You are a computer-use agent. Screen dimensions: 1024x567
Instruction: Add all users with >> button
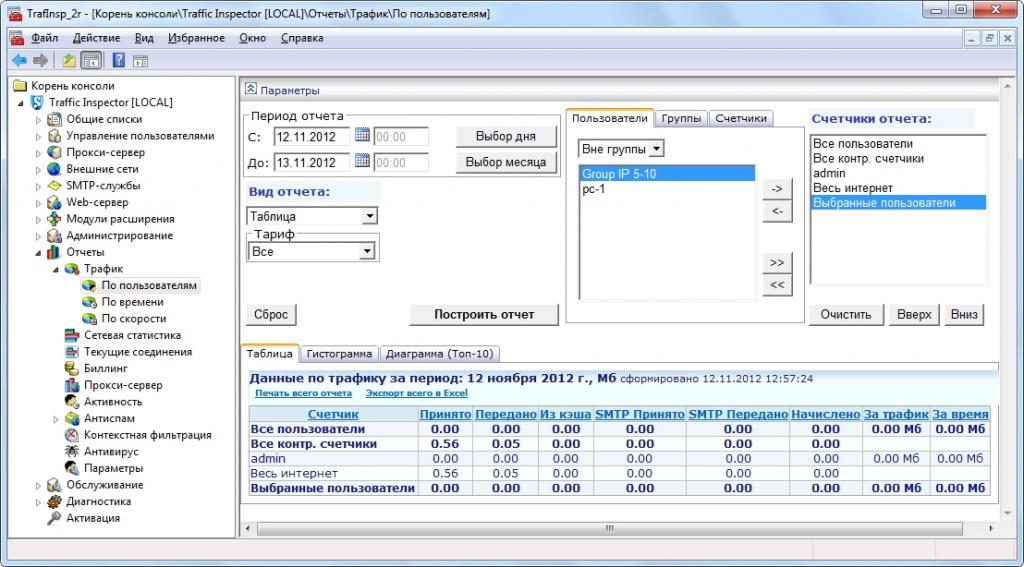(777, 263)
